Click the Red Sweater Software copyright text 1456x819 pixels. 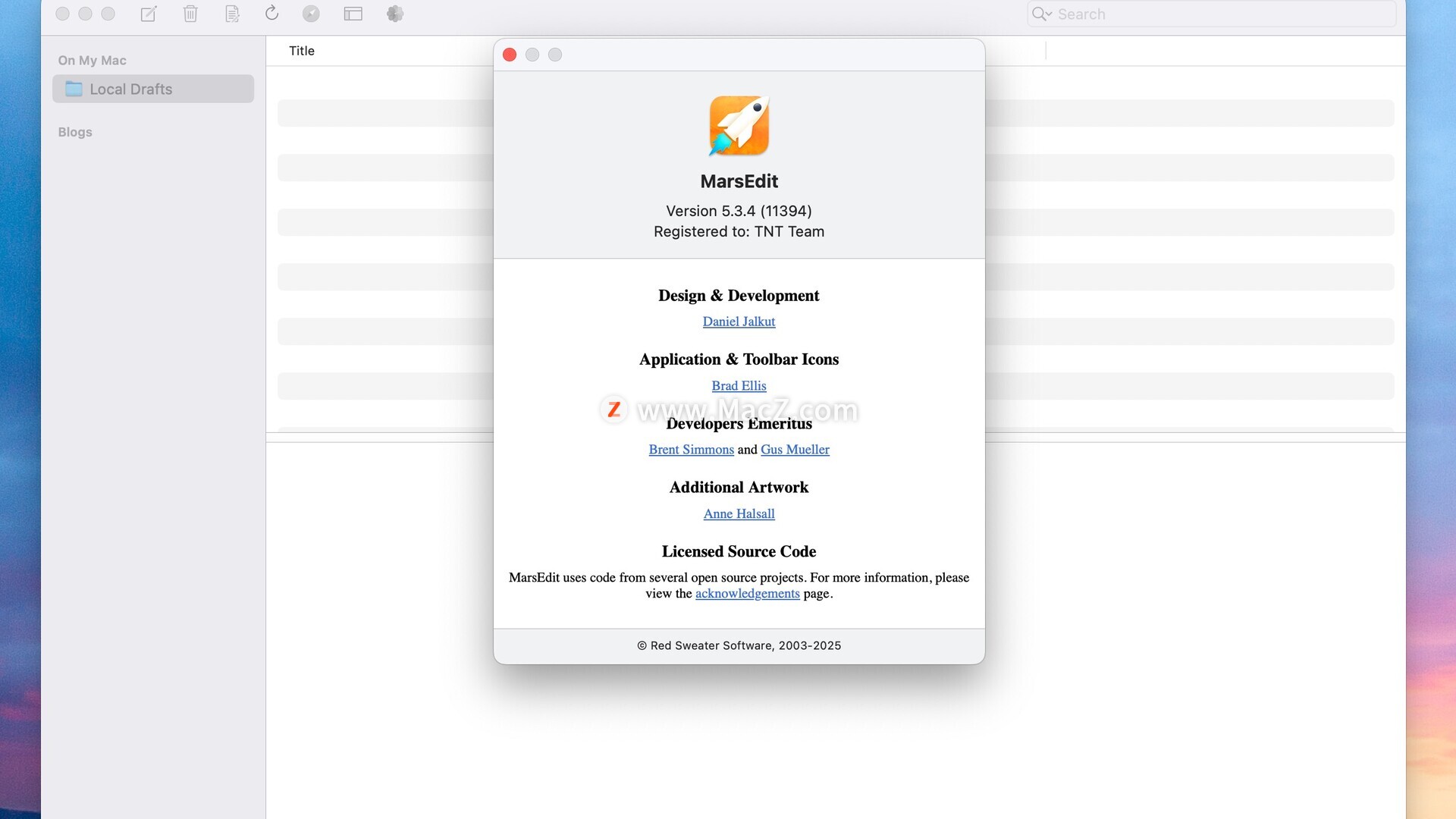pos(739,645)
